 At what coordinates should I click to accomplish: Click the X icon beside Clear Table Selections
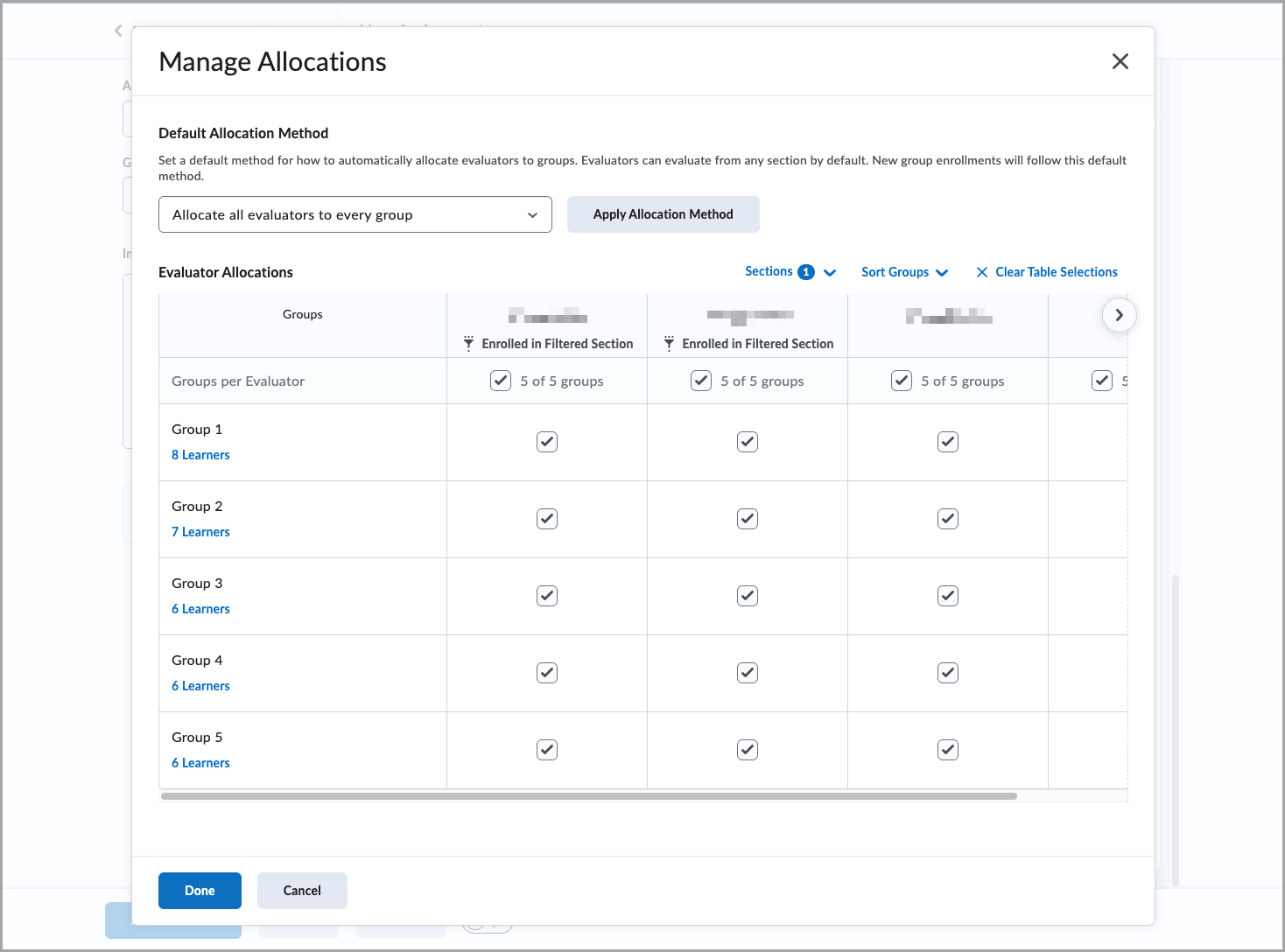pyautogui.click(x=981, y=272)
